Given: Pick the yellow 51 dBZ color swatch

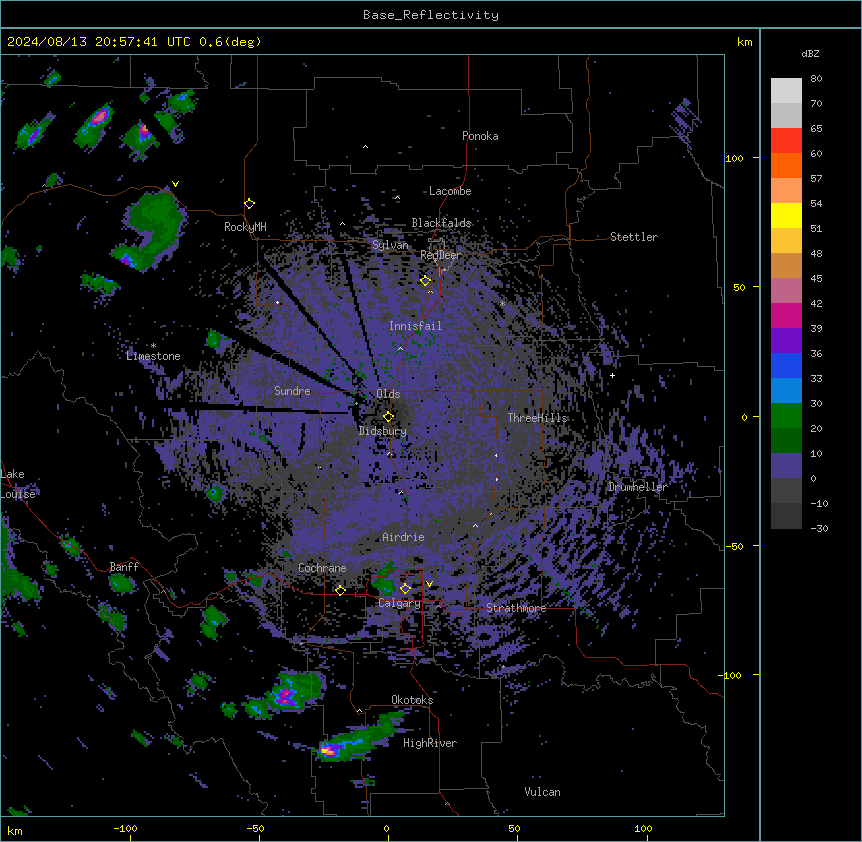Looking at the screenshot, I should pos(786,215).
